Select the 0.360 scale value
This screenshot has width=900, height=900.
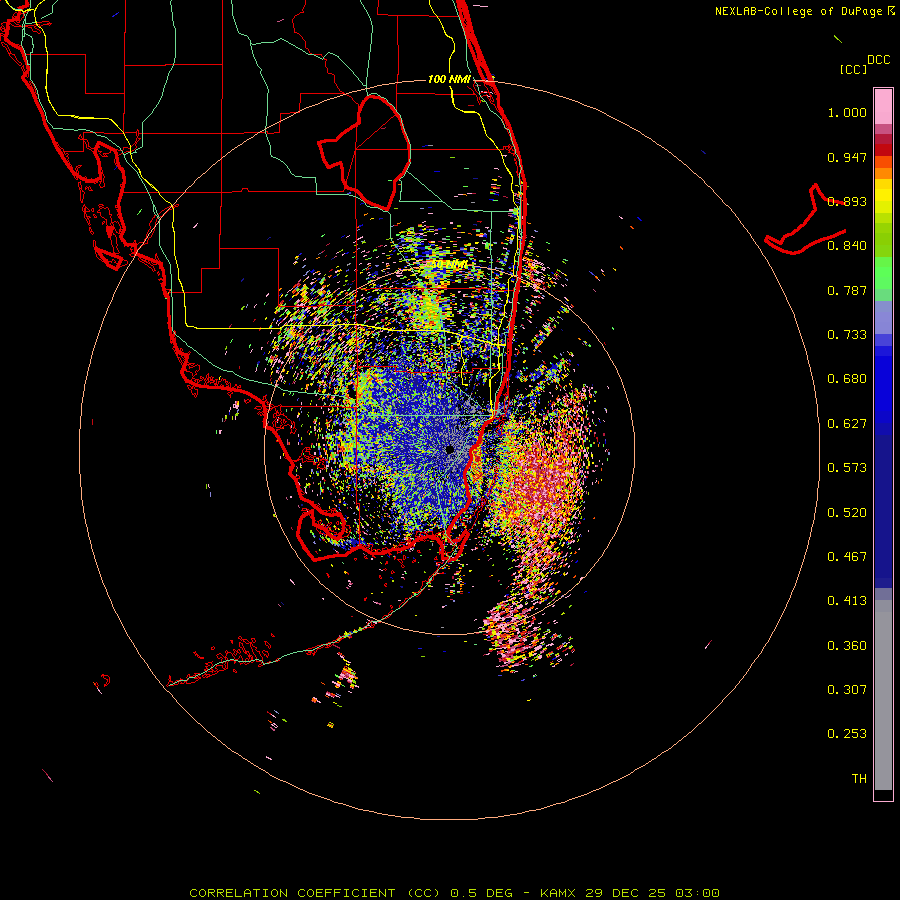coord(847,646)
